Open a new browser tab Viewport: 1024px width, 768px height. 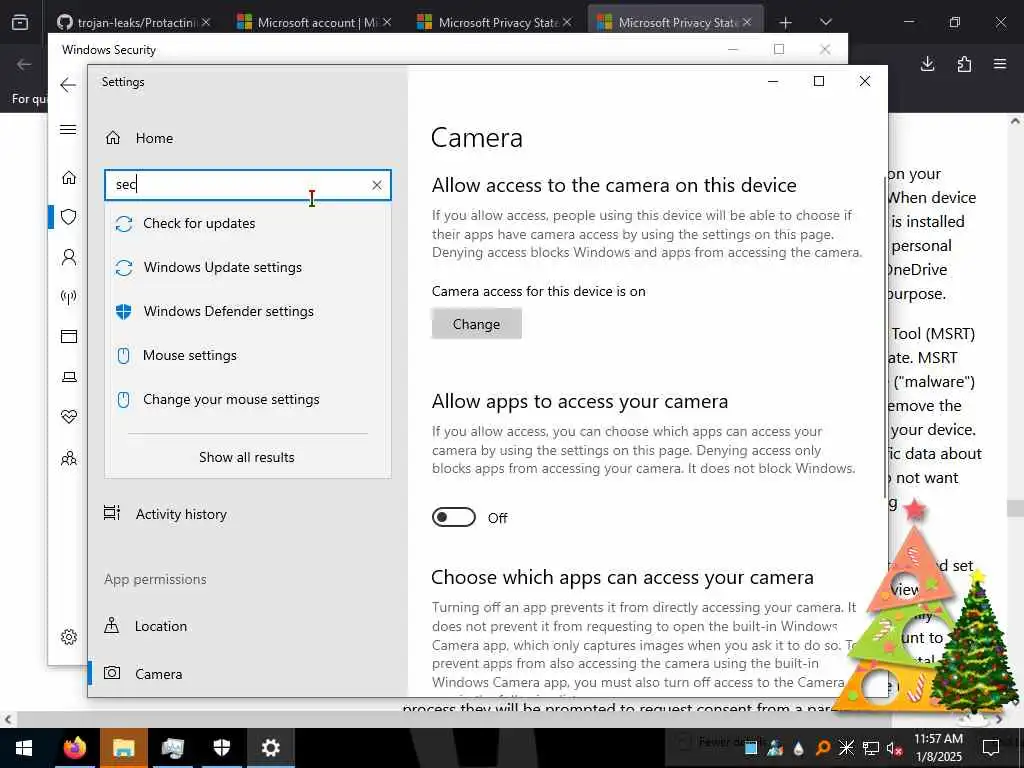[x=786, y=23]
